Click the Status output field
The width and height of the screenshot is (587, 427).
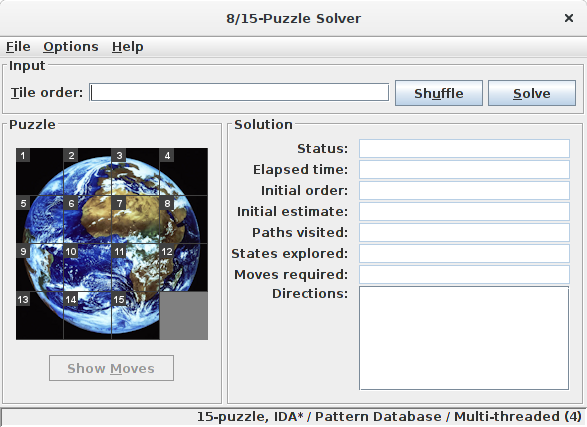pos(464,149)
